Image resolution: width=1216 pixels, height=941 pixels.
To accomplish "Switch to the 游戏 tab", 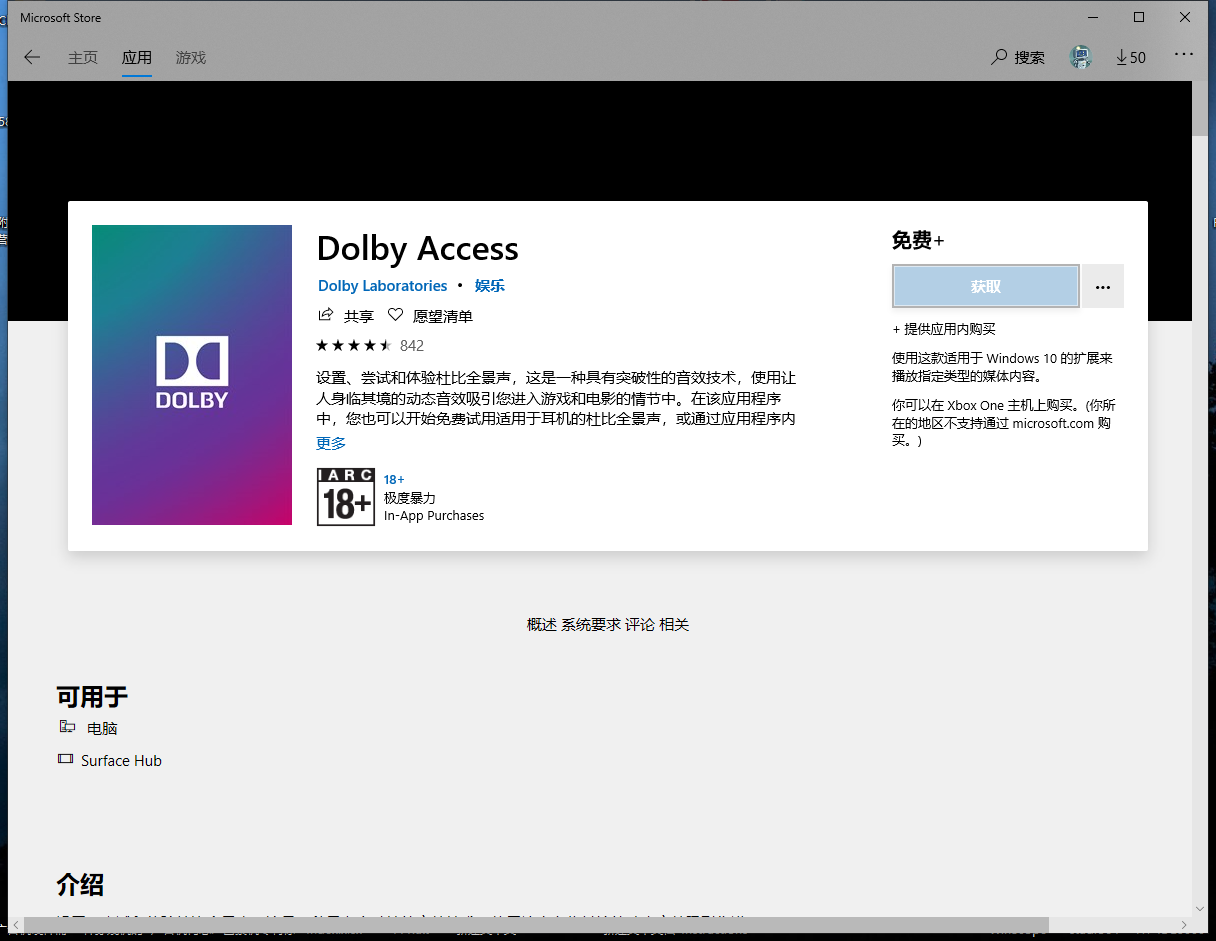I will tap(190, 57).
